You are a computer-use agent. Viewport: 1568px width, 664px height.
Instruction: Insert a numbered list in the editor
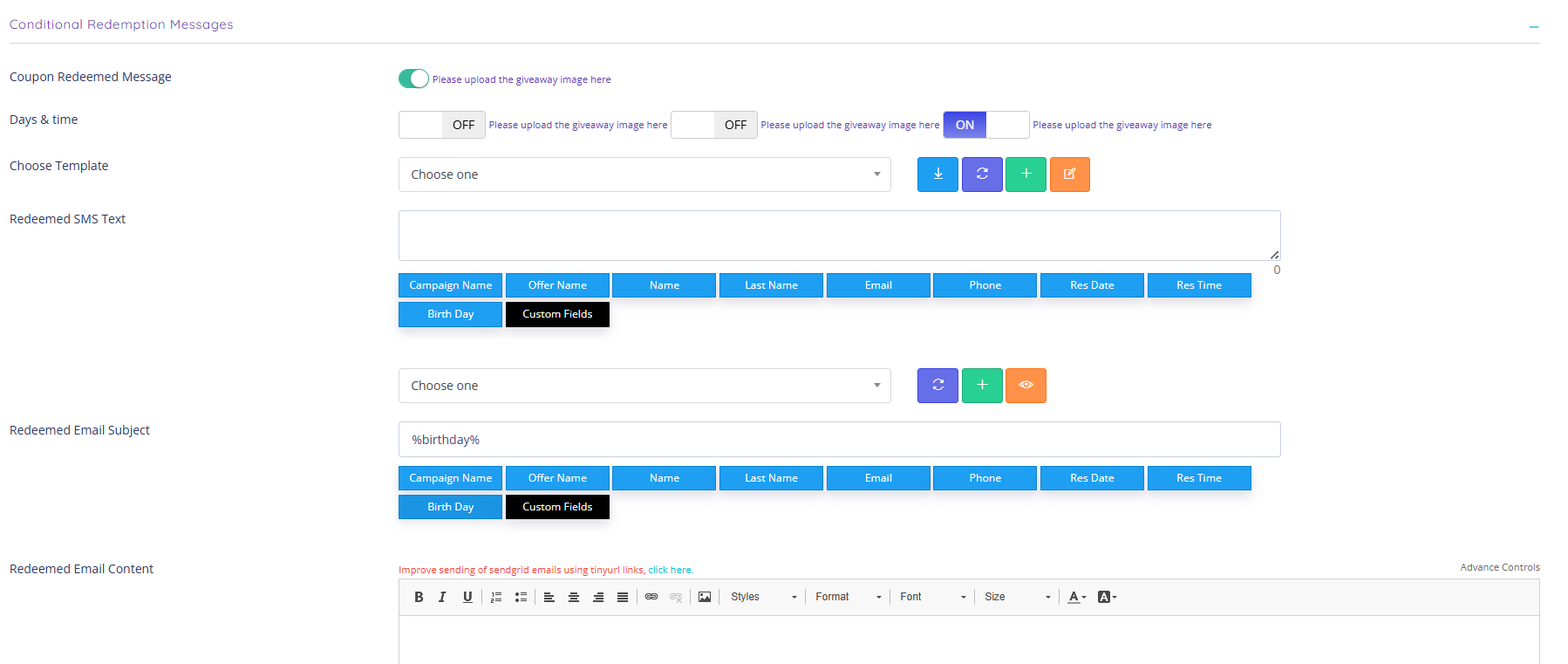(496, 597)
